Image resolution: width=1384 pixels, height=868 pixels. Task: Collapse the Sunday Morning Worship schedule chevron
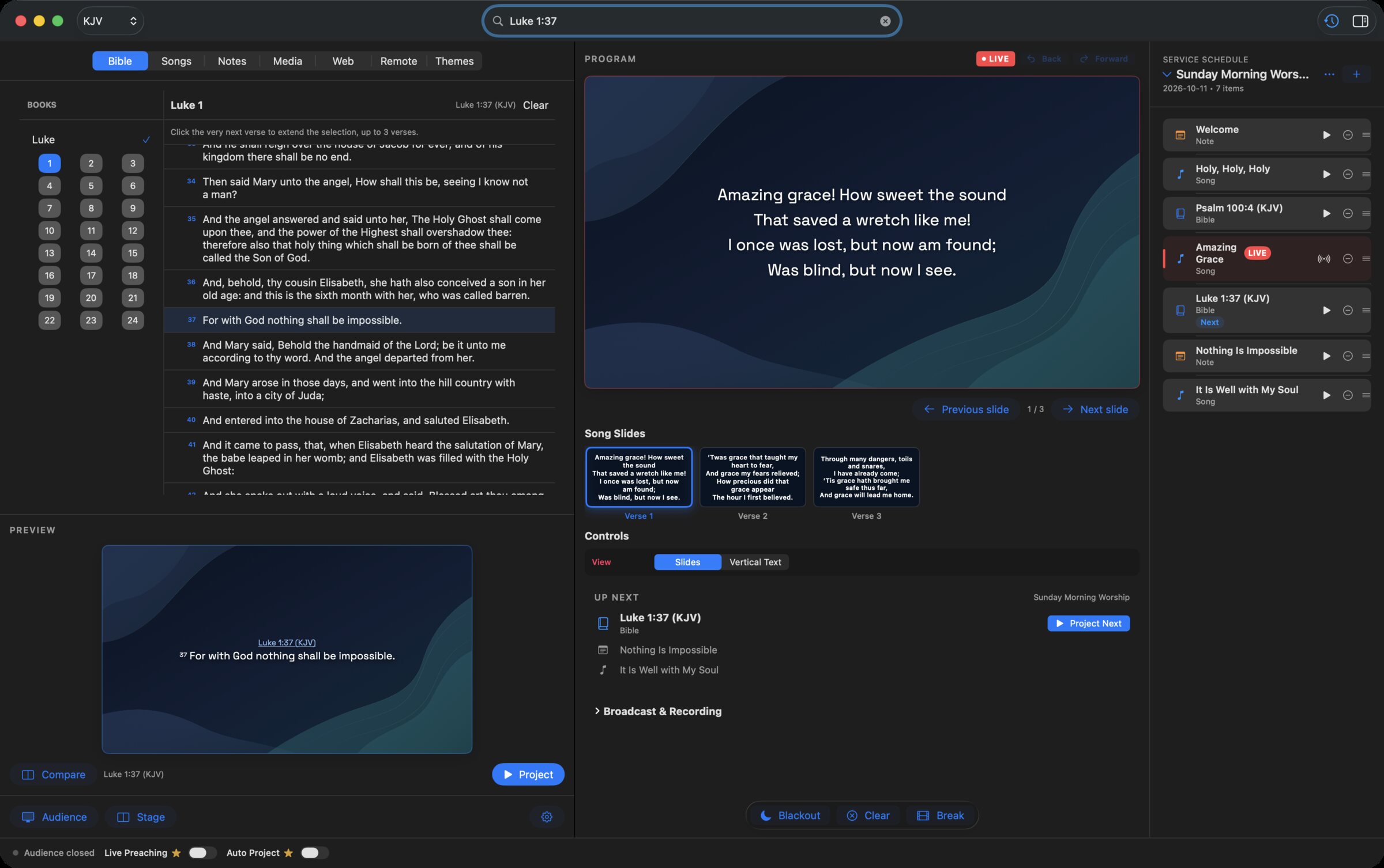click(x=1167, y=74)
